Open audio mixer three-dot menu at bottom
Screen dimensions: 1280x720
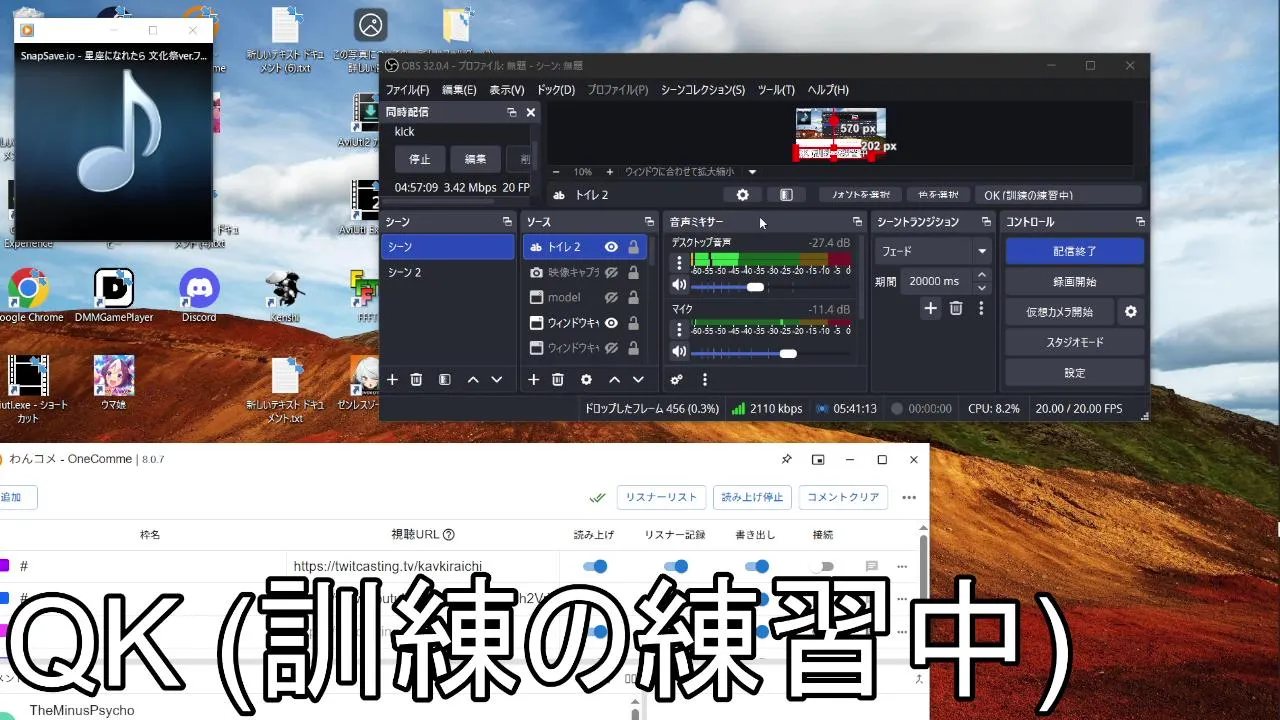click(x=705, y=380)
